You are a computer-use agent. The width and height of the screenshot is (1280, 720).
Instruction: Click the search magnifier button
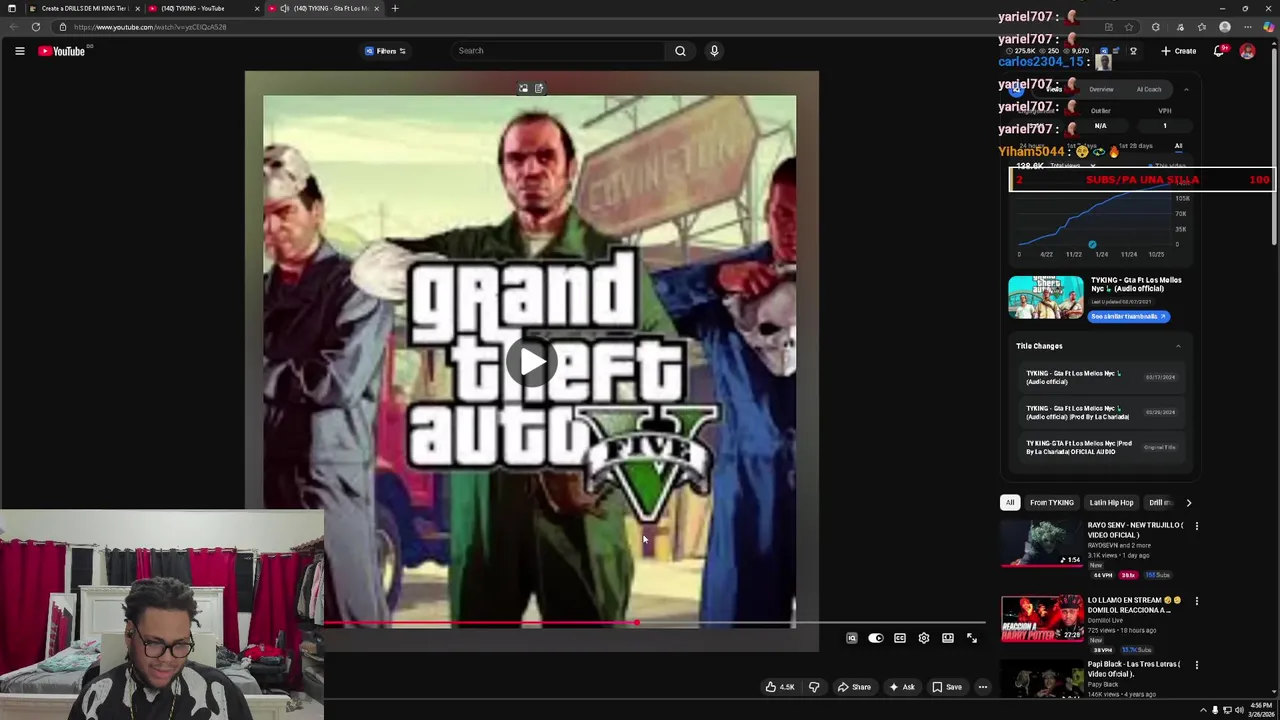680,51
